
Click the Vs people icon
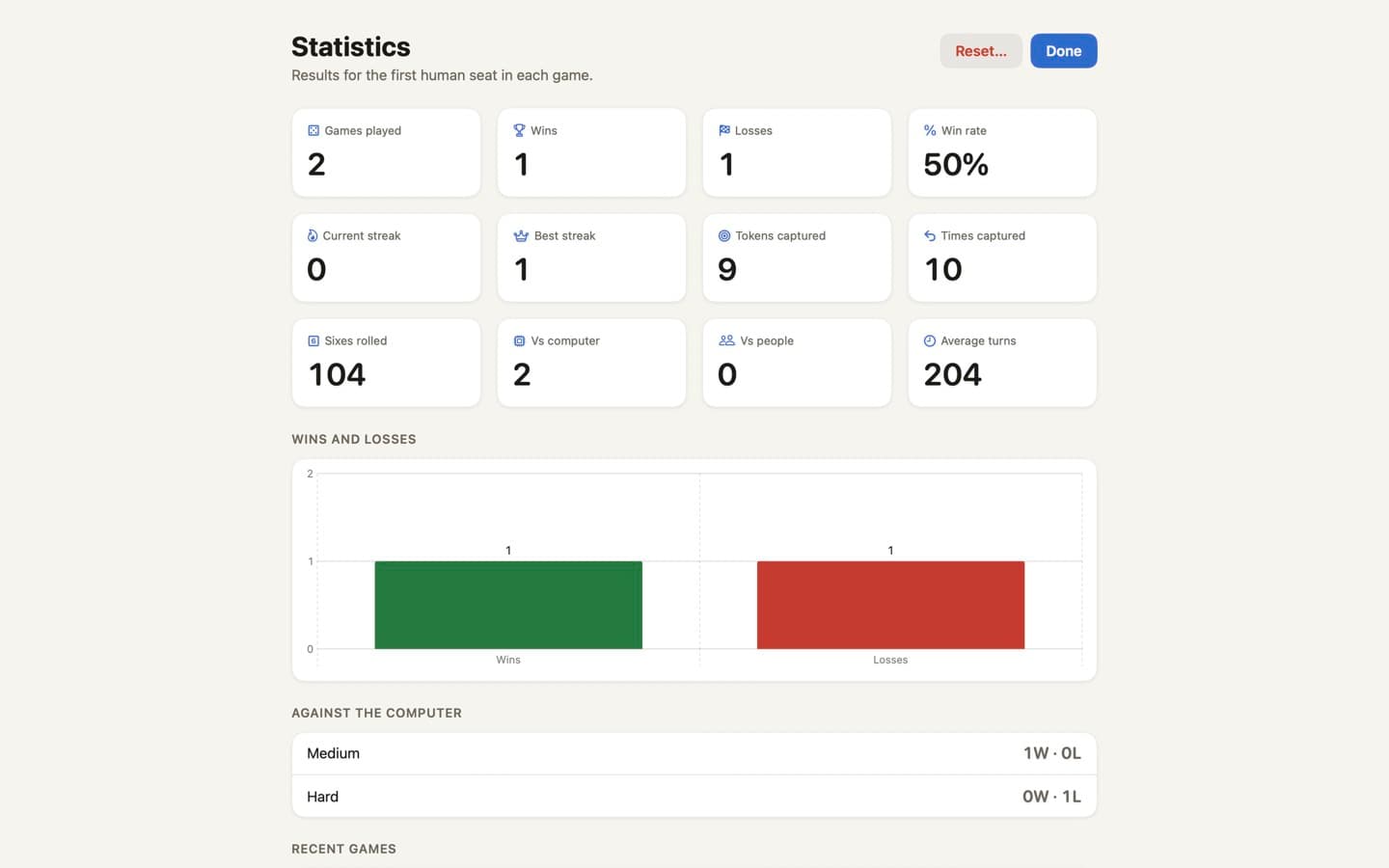tap(726, 340)
